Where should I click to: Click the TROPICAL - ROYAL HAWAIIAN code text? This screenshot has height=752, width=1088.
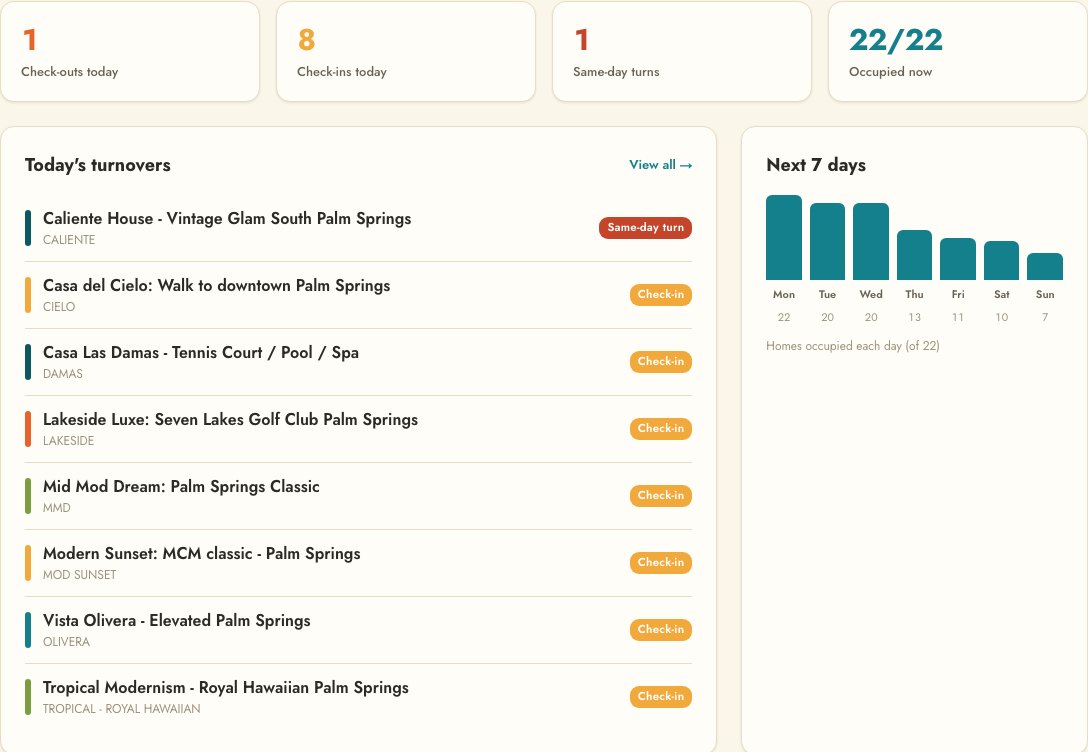(121, 709)
